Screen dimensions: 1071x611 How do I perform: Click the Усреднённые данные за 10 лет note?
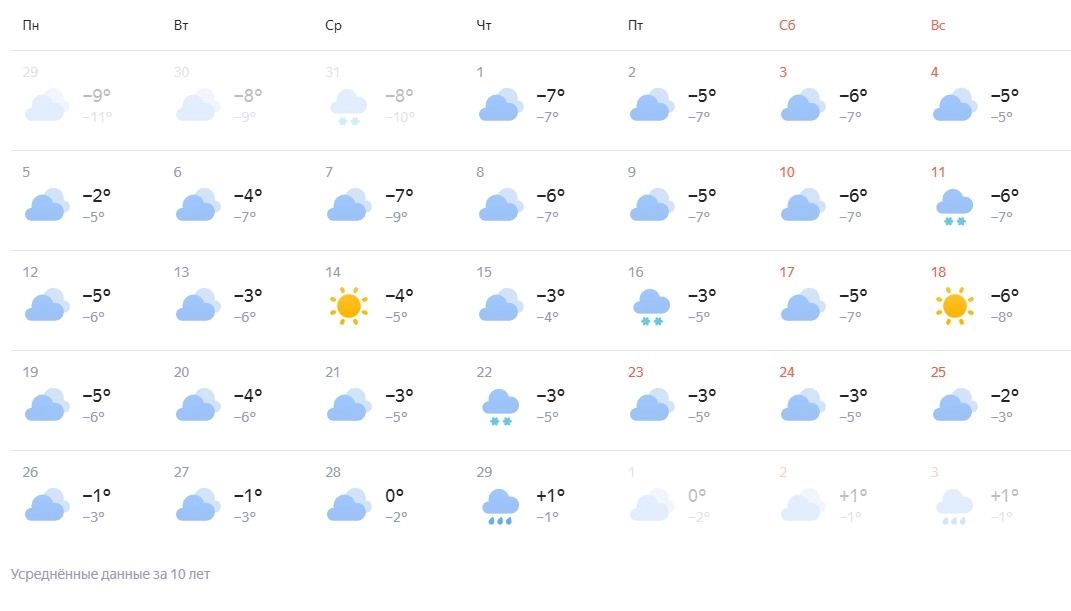tap(110, 574)
